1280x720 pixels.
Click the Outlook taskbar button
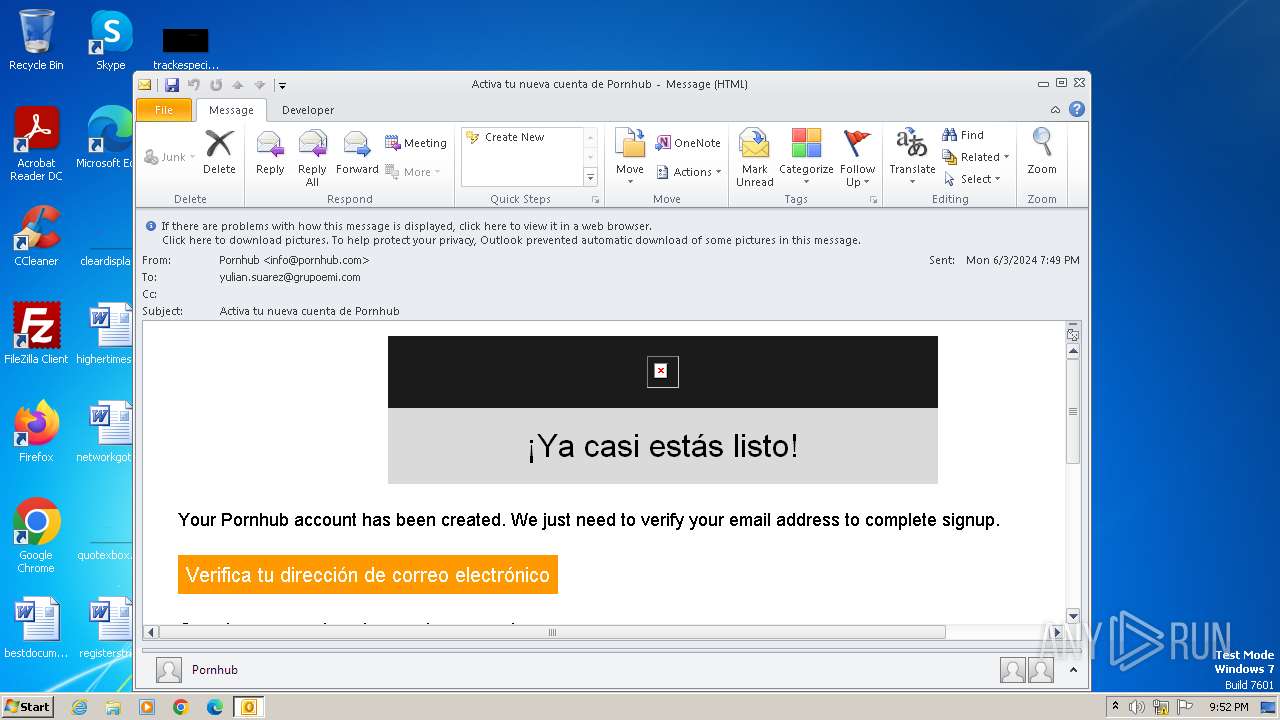pyautogui.click(x=248, y=707)
